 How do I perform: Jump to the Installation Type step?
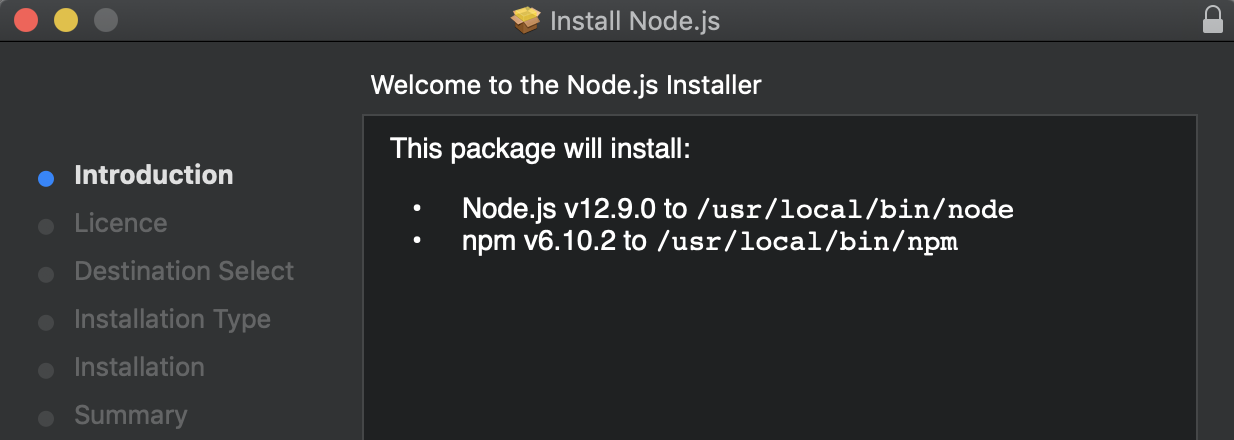172,320
